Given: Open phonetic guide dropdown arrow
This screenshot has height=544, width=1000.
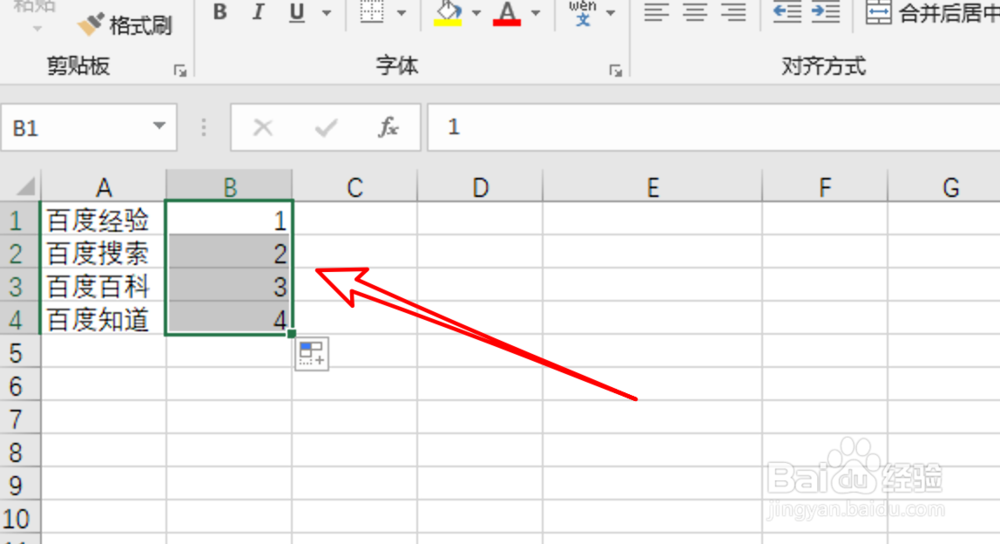Looking at the screenshot, I should pos(611,12).
